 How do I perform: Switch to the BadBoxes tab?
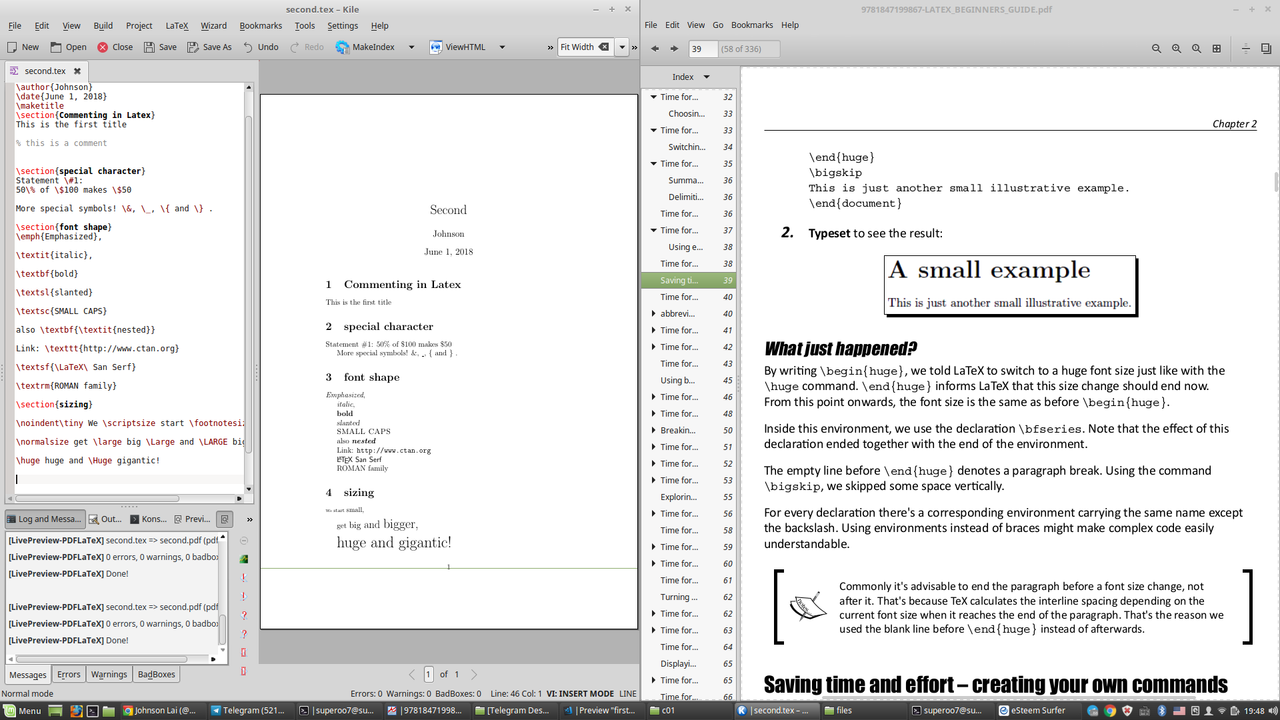[x=156, y=674]
